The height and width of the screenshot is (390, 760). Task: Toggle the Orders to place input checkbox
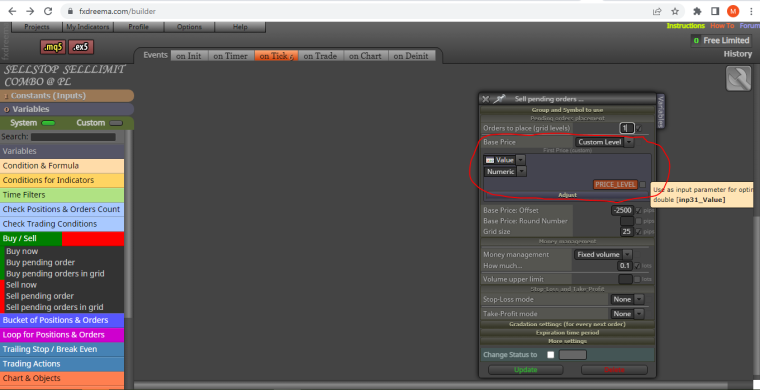639,128
